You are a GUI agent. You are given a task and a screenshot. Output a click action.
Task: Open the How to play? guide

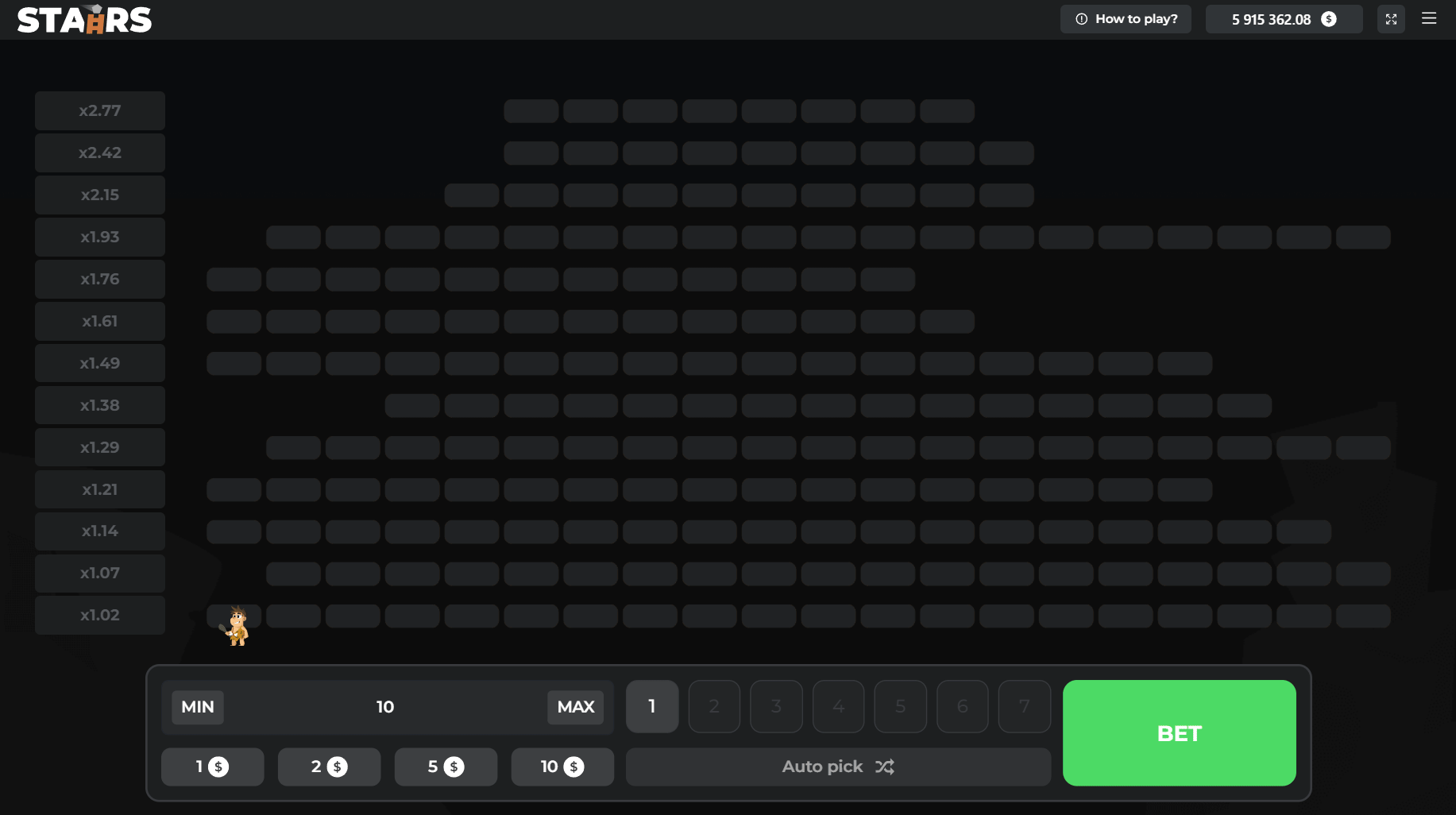point(1126,19)
